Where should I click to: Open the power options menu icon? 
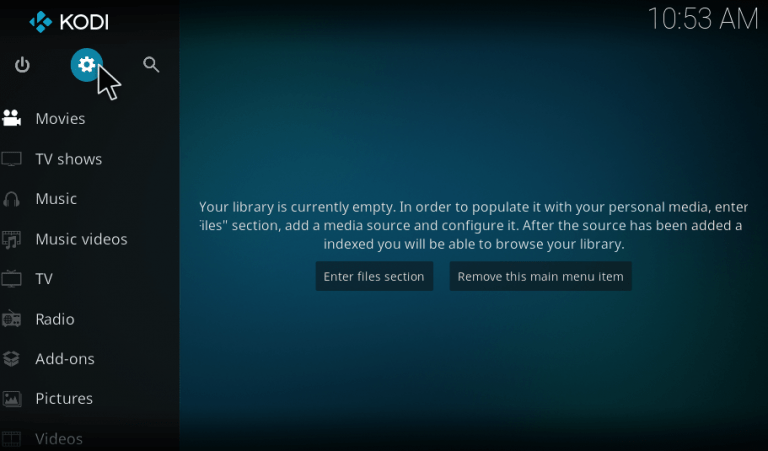coord(22,65)
